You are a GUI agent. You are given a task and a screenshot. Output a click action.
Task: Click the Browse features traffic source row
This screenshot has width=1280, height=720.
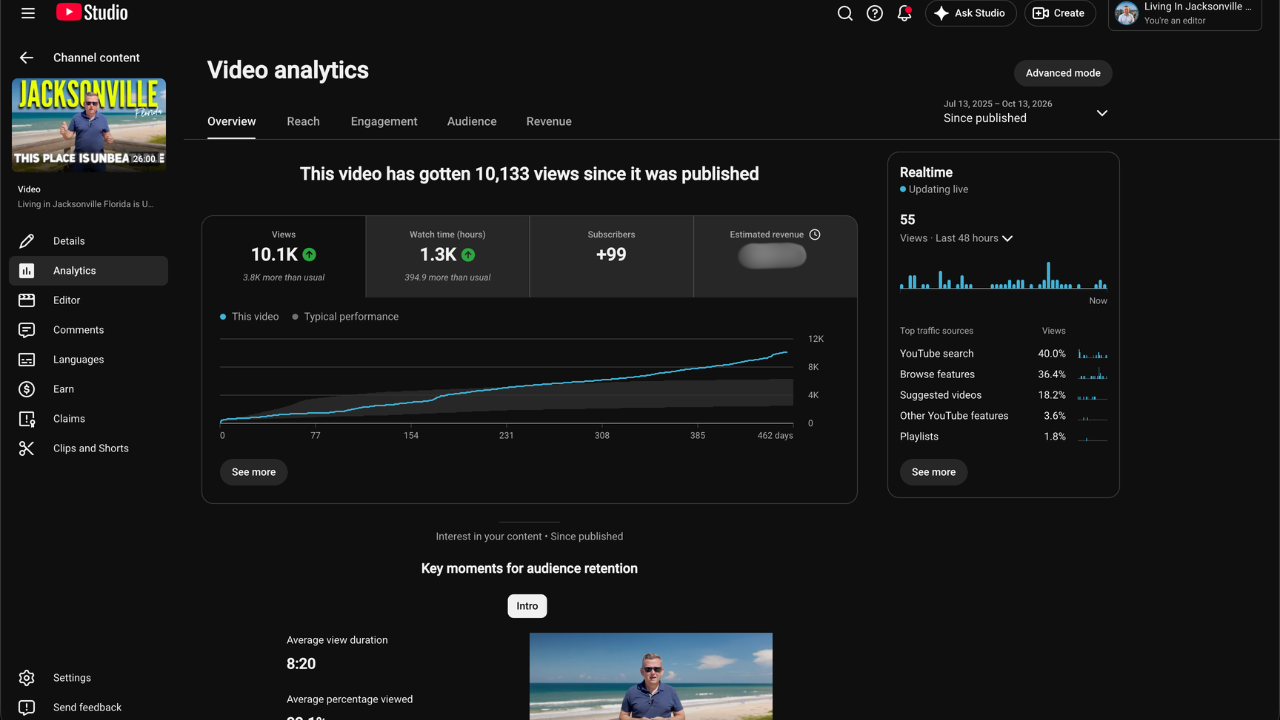coord(1003,375)
